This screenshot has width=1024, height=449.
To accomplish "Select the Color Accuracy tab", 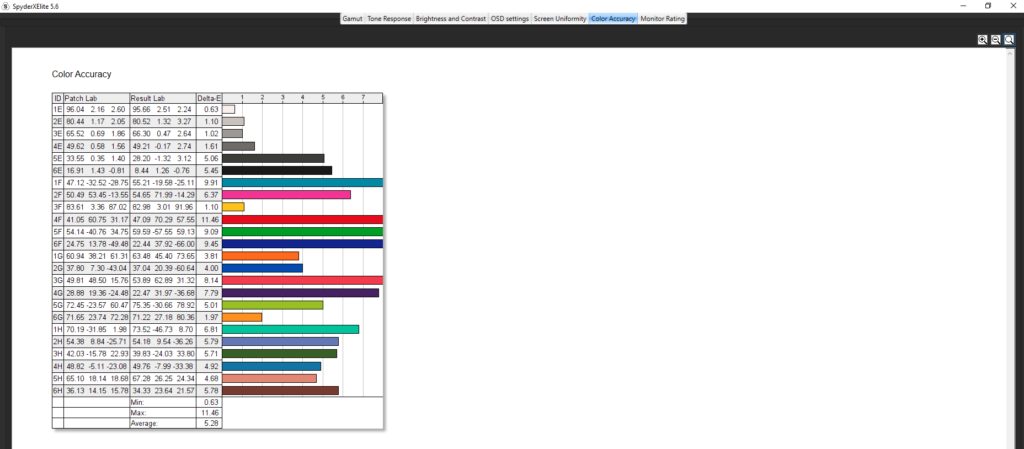I will click(x=613, y=18).
